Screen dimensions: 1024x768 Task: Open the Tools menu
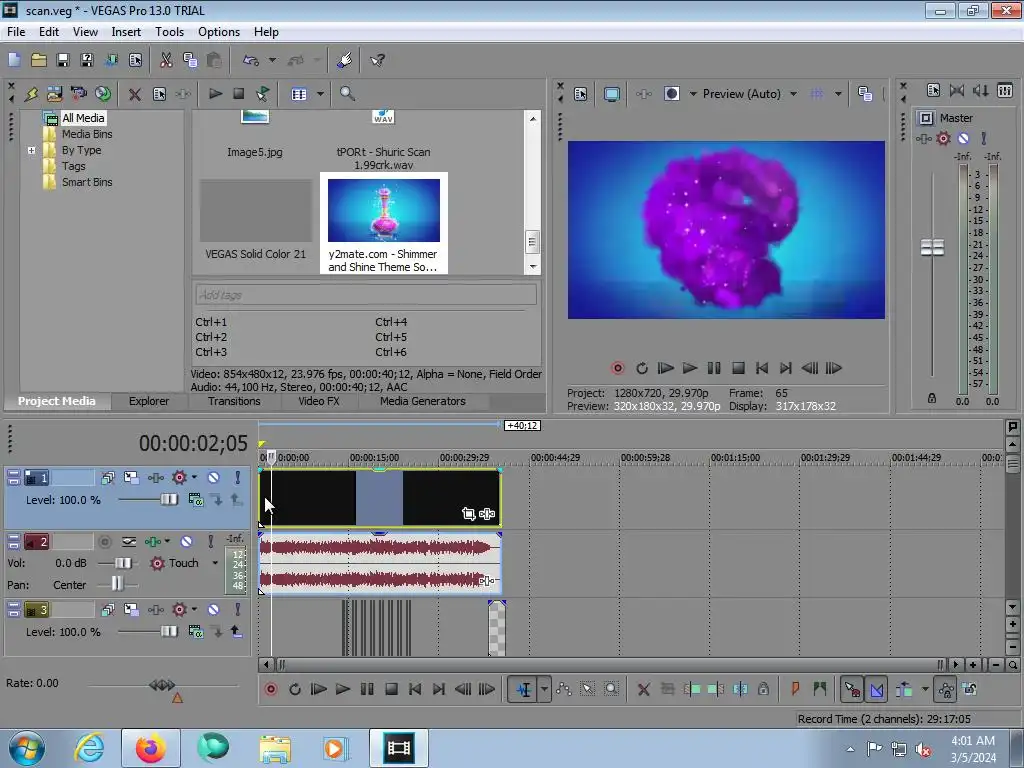(x=169, y=31)
